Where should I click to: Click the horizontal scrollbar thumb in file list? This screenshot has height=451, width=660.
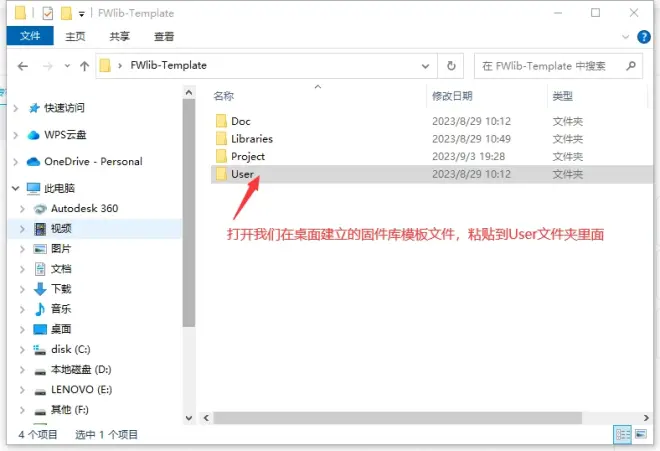[397, 418]
